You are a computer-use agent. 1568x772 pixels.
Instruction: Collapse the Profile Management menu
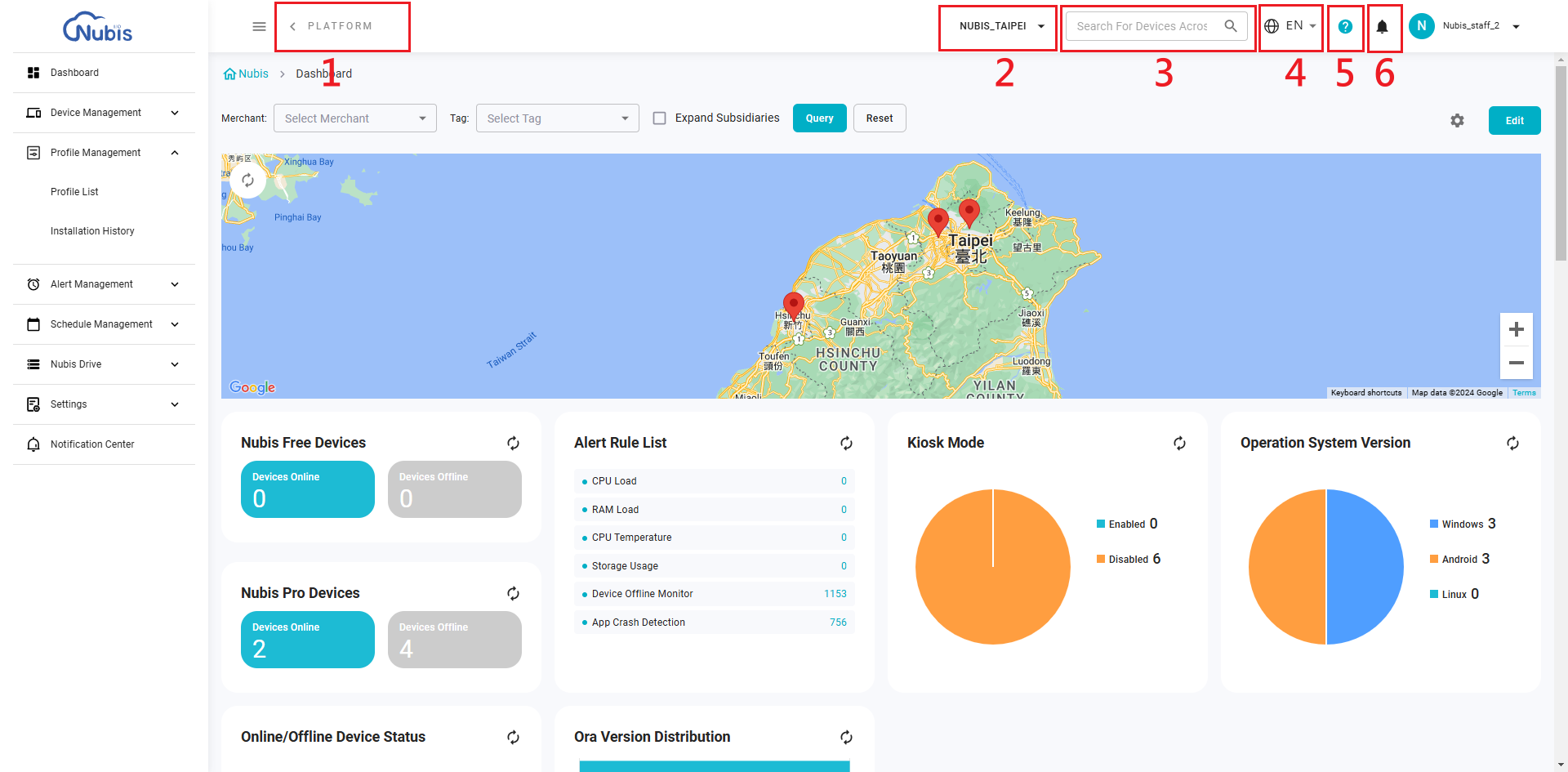(105, 153)
